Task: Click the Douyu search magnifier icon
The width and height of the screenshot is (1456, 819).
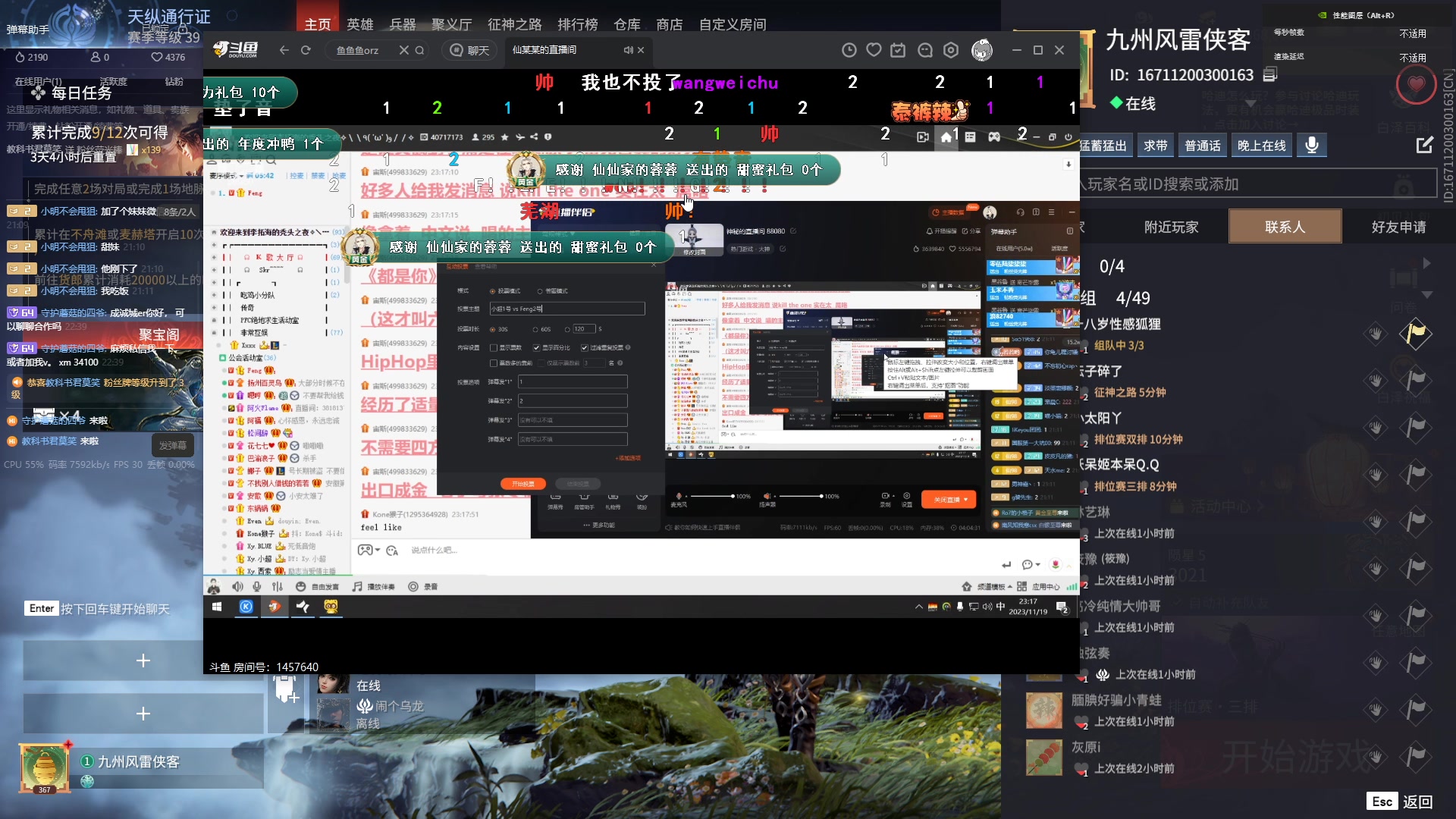Action: [419, 50]
